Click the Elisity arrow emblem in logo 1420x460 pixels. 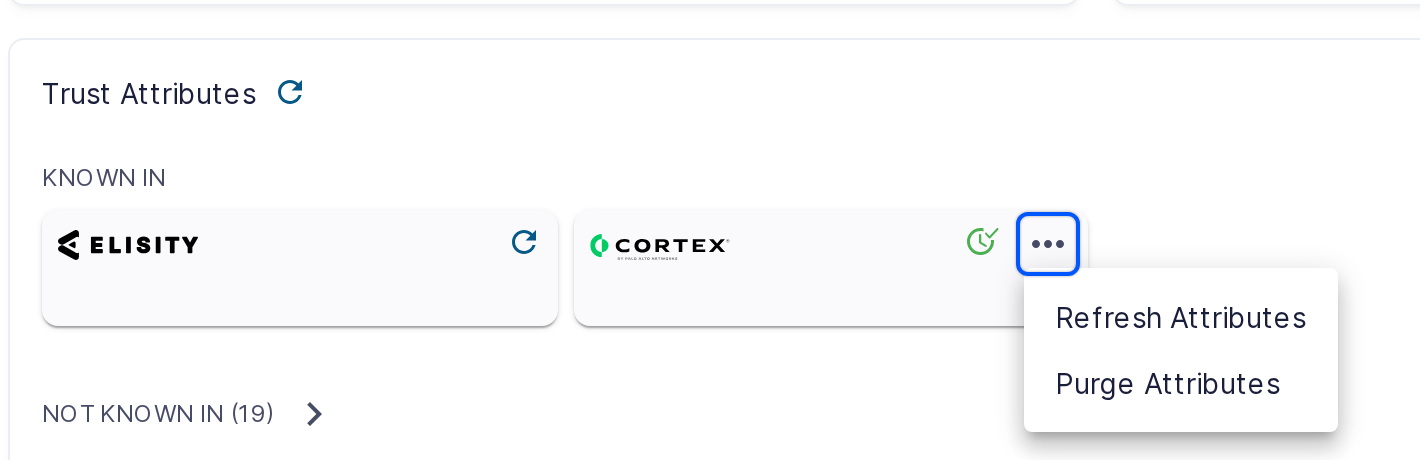tap(68, 245)
